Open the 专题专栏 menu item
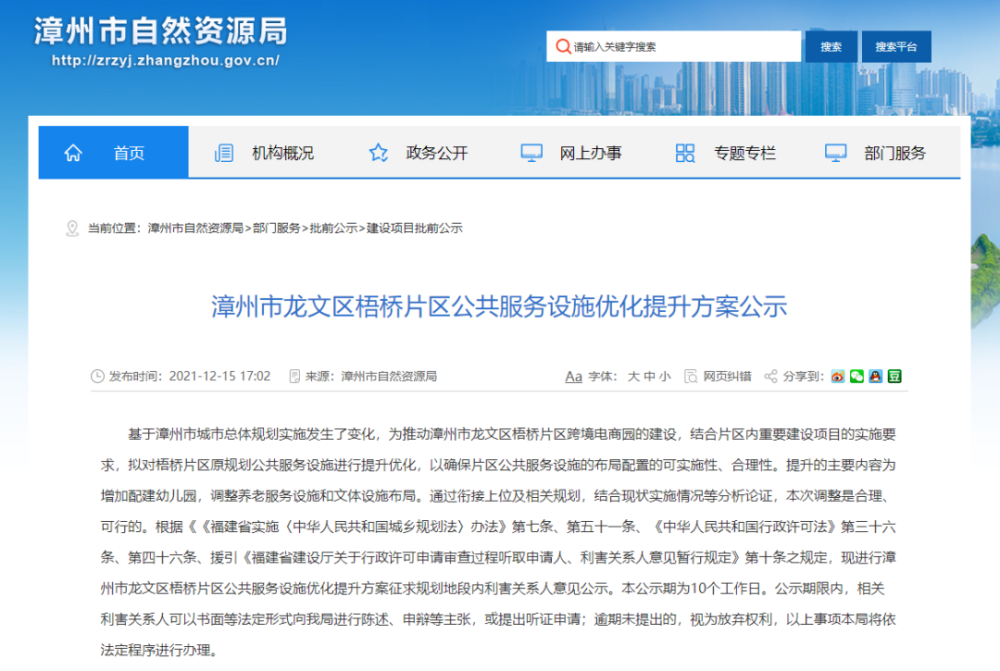 [744, 153]
